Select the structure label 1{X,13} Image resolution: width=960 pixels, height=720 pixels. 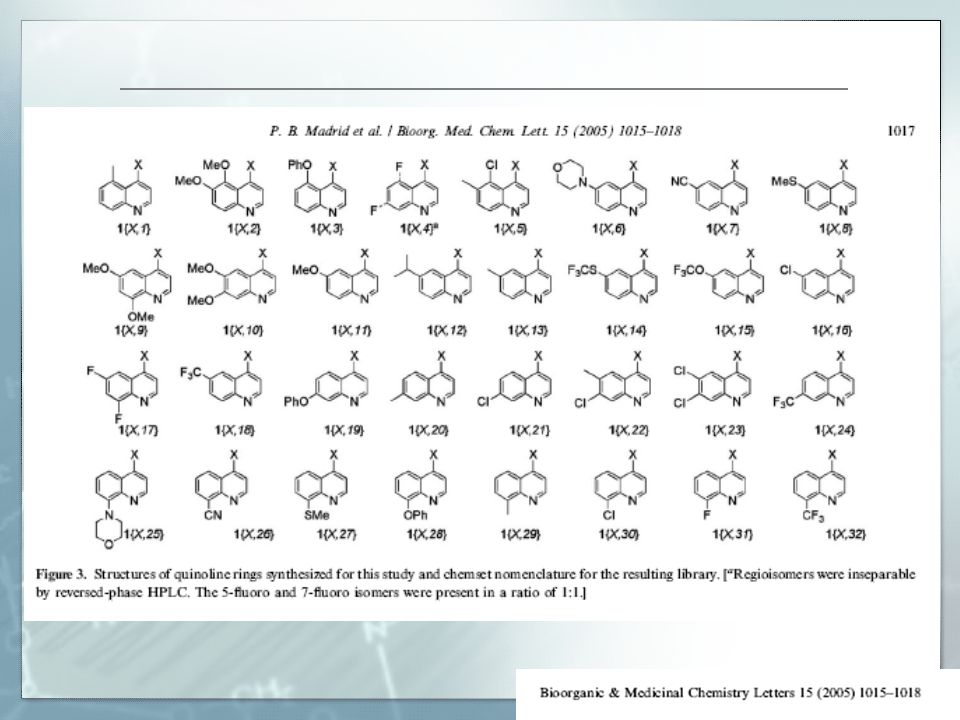528,331
